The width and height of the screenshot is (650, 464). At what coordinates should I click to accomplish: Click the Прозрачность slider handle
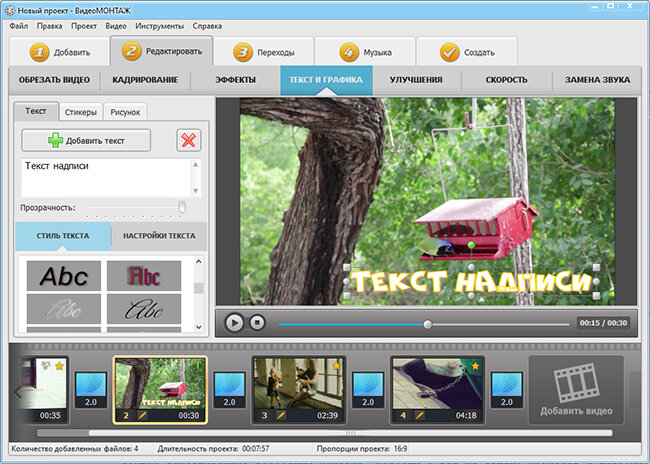click(x=182, y=207)
